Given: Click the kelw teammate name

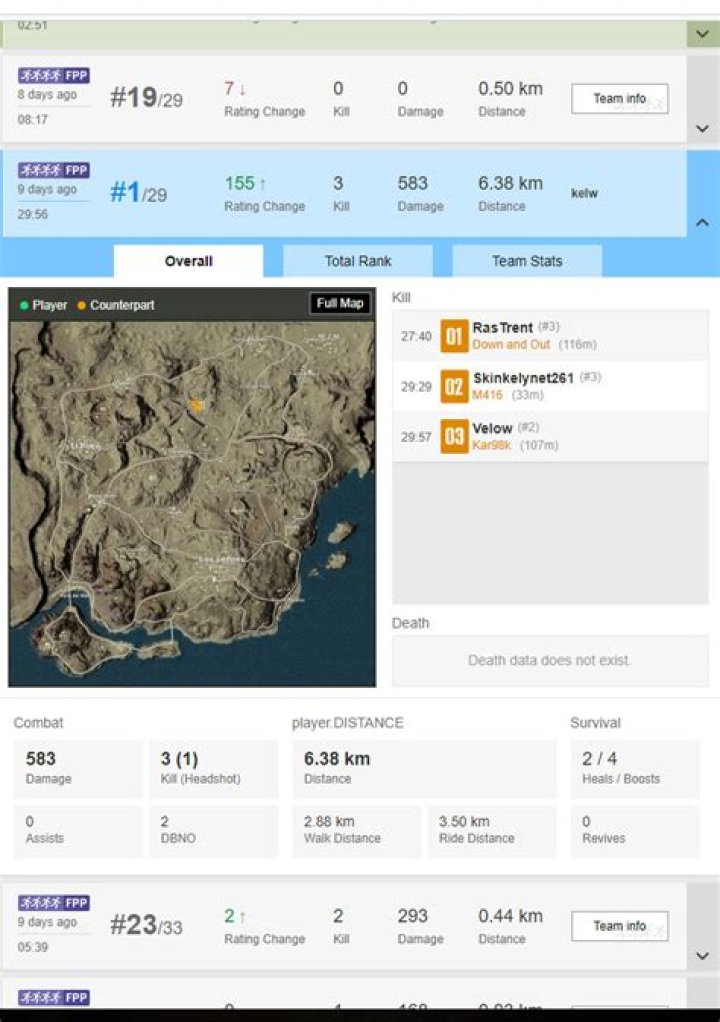Looking at the screenshot, I should [584, 193].
